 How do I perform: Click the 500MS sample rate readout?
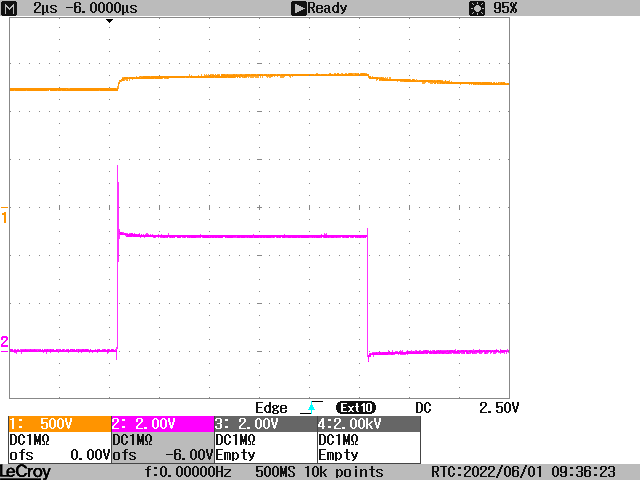pos(275,472)
